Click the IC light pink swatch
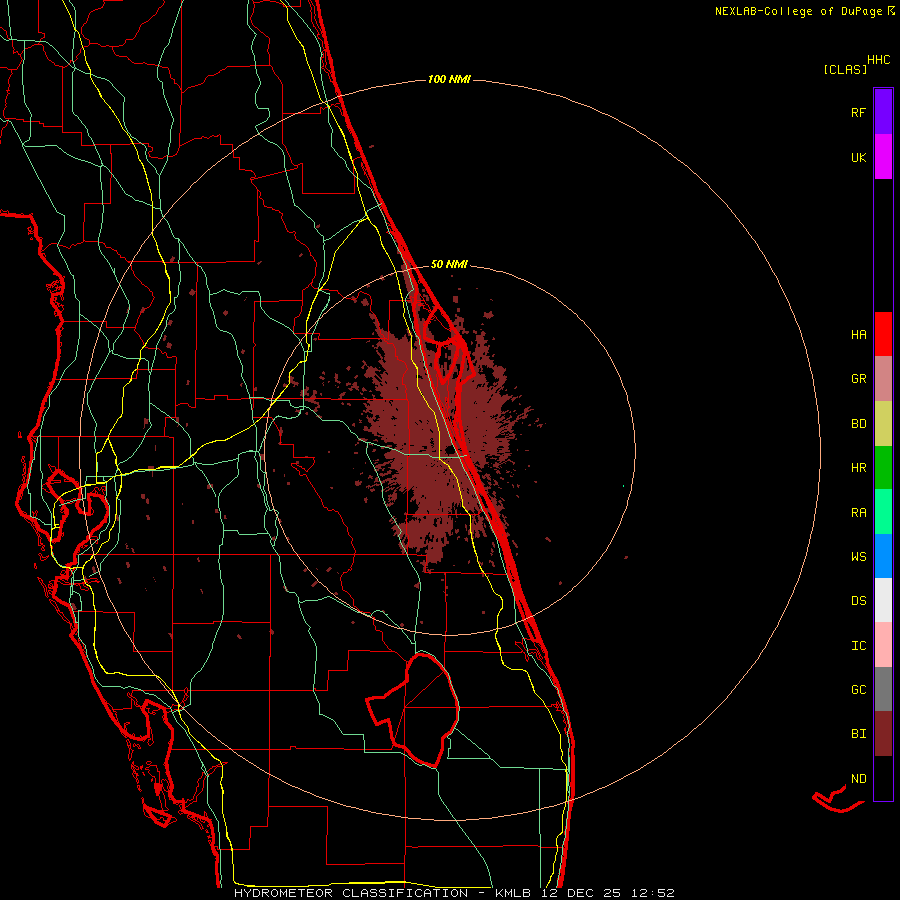Screen dimensions: 900x900 pyautogui.click(x=883, y=645)
